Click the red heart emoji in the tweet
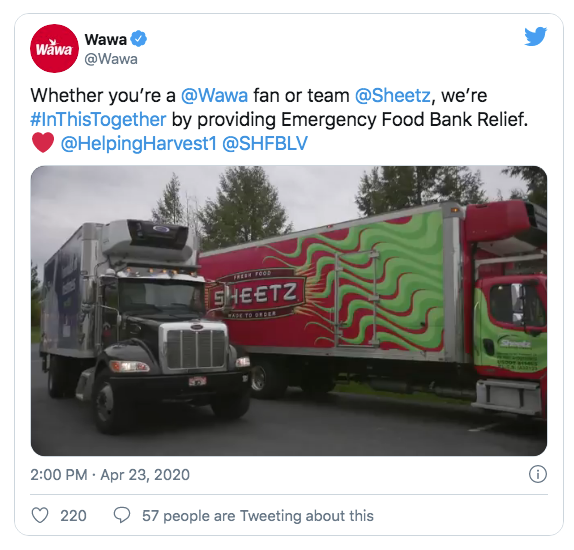 click(43, 143)
